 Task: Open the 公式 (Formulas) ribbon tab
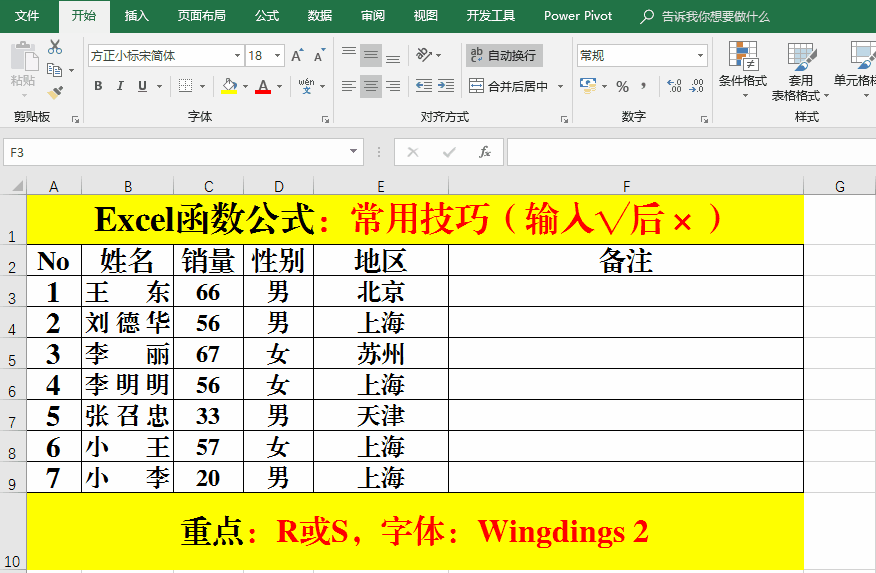coord(267,16)
